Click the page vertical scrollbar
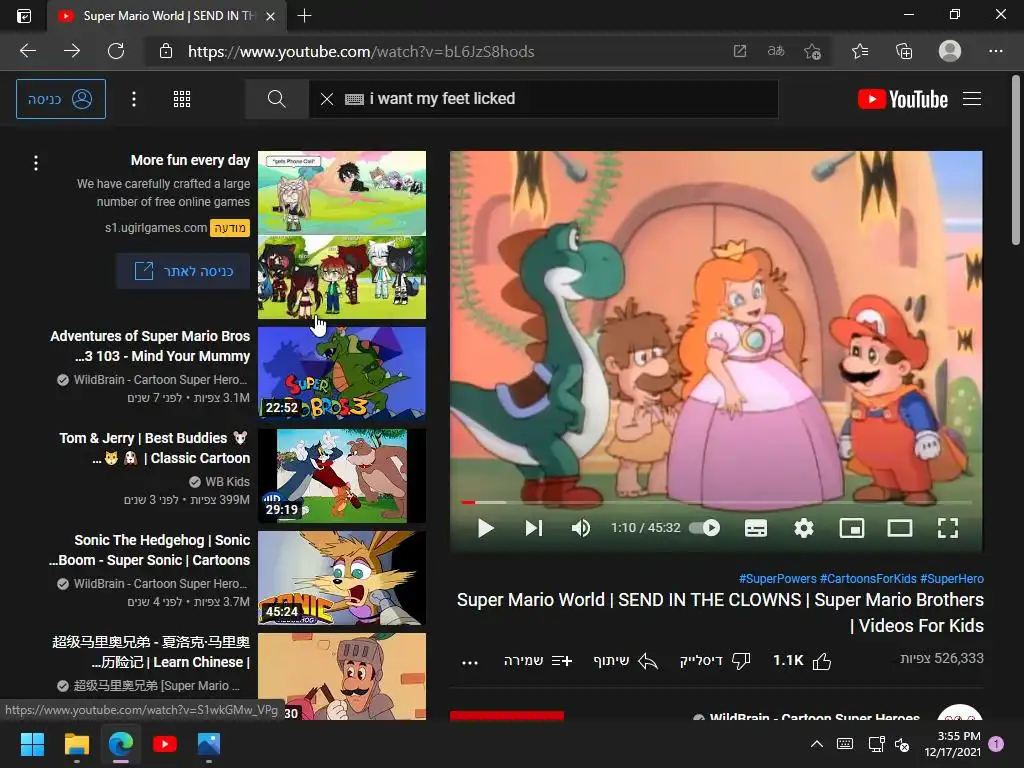 coord(1016,160)
